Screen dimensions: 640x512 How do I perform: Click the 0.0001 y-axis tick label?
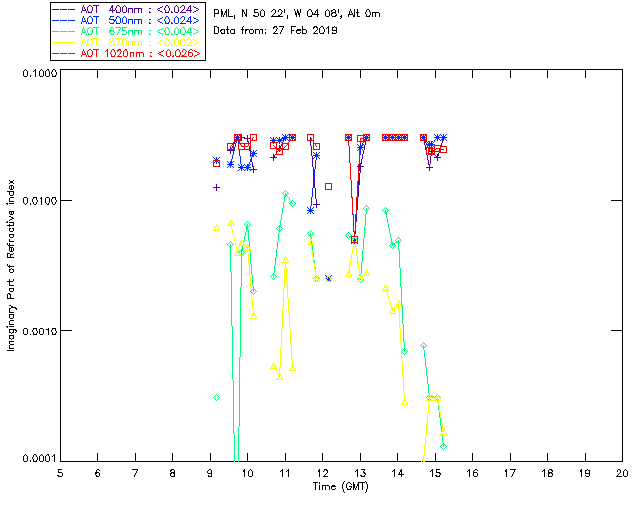point(40,459)
